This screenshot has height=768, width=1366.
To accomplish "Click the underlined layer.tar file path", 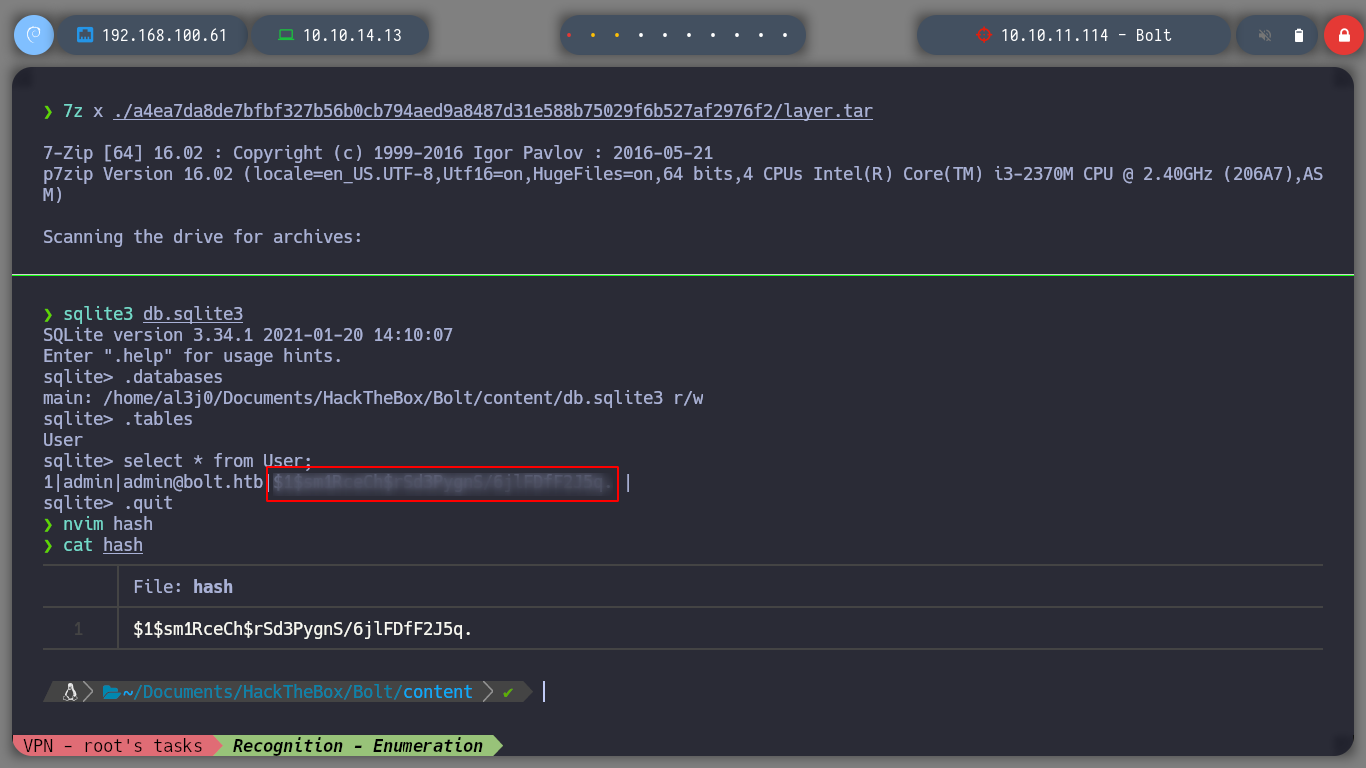I will tap(493, 111).
